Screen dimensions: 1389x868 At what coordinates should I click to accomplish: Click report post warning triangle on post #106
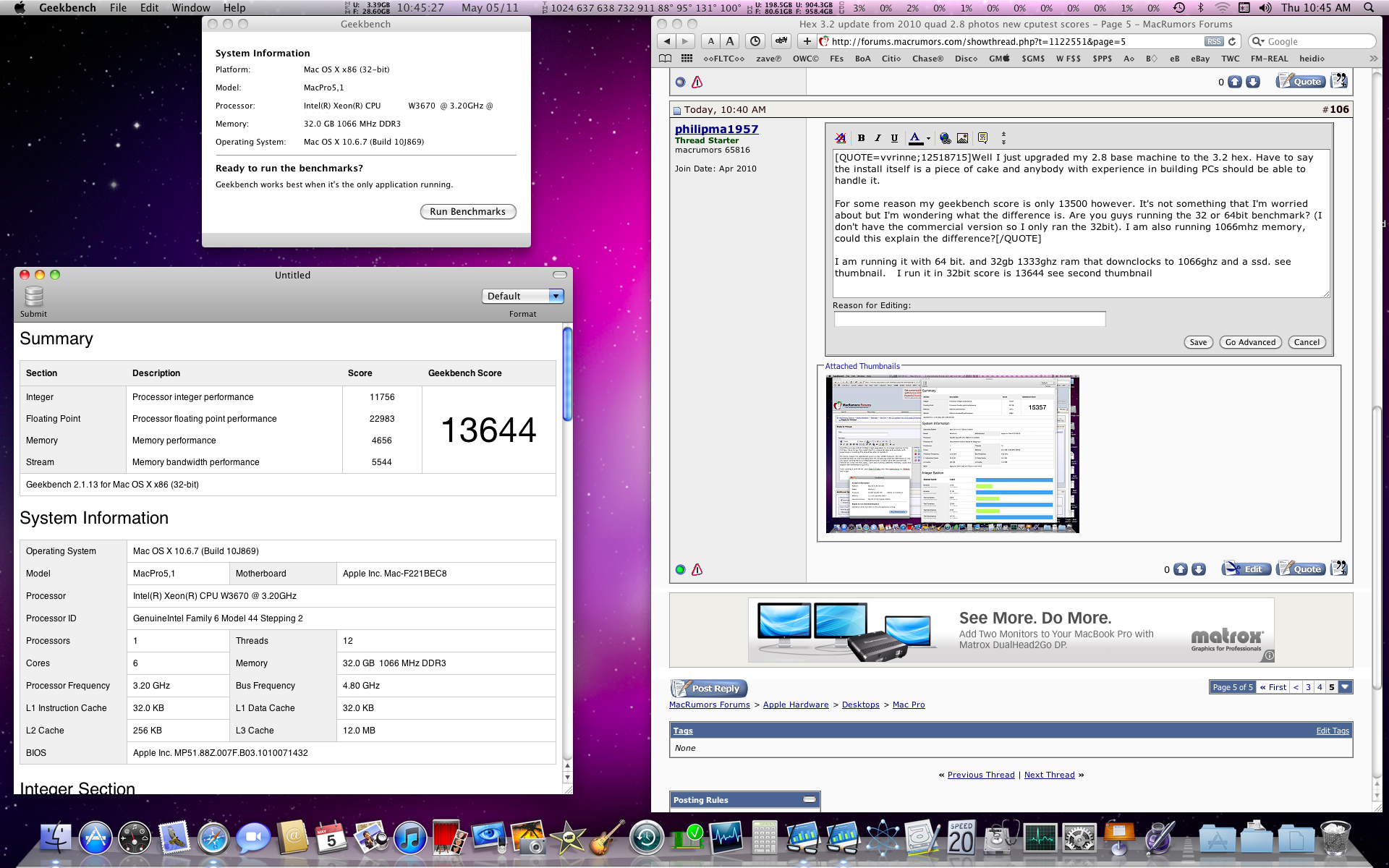coord(697,569)
